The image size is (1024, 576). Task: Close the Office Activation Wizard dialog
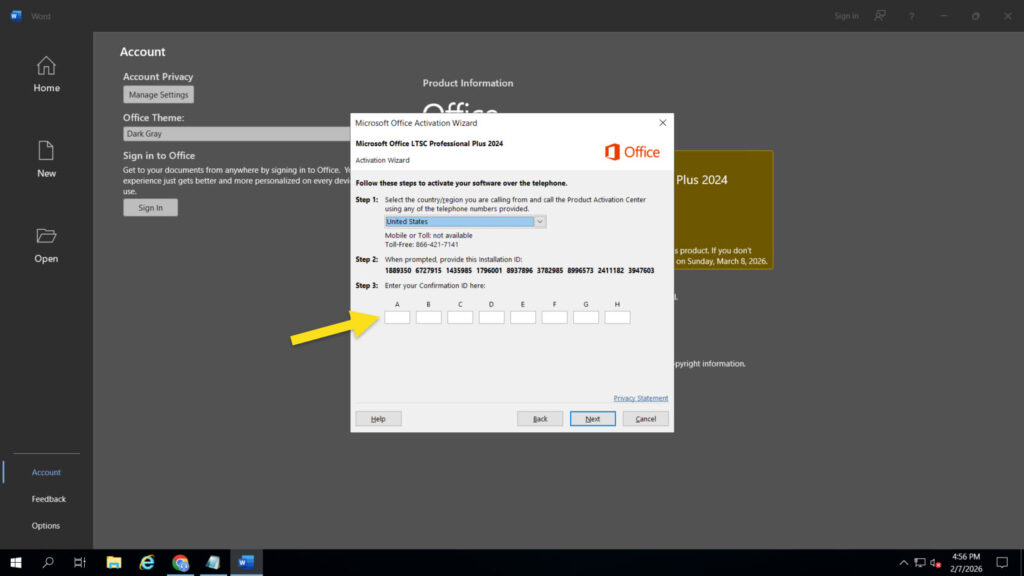click(x=662, y=123)
